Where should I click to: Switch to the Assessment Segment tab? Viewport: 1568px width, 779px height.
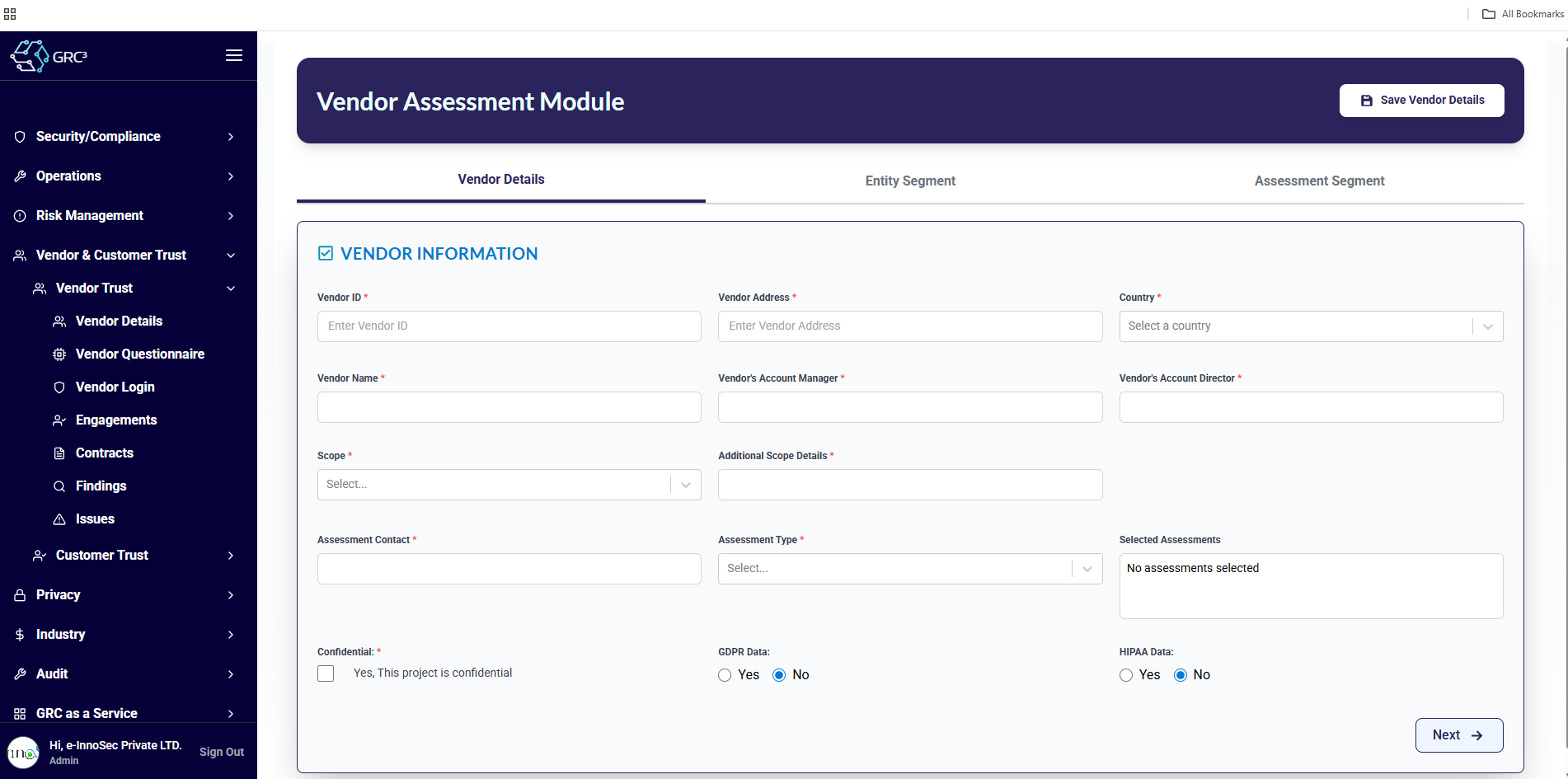[x=1319, y=181]
